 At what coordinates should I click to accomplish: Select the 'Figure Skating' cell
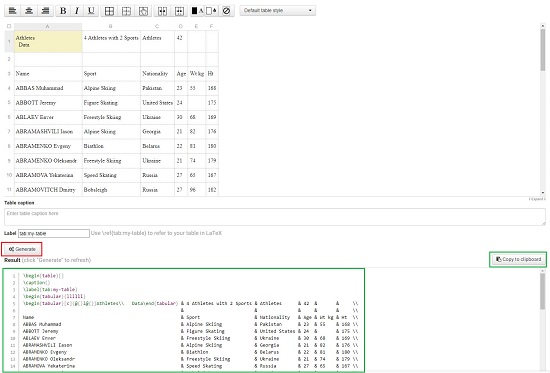[x=111, y=103]
